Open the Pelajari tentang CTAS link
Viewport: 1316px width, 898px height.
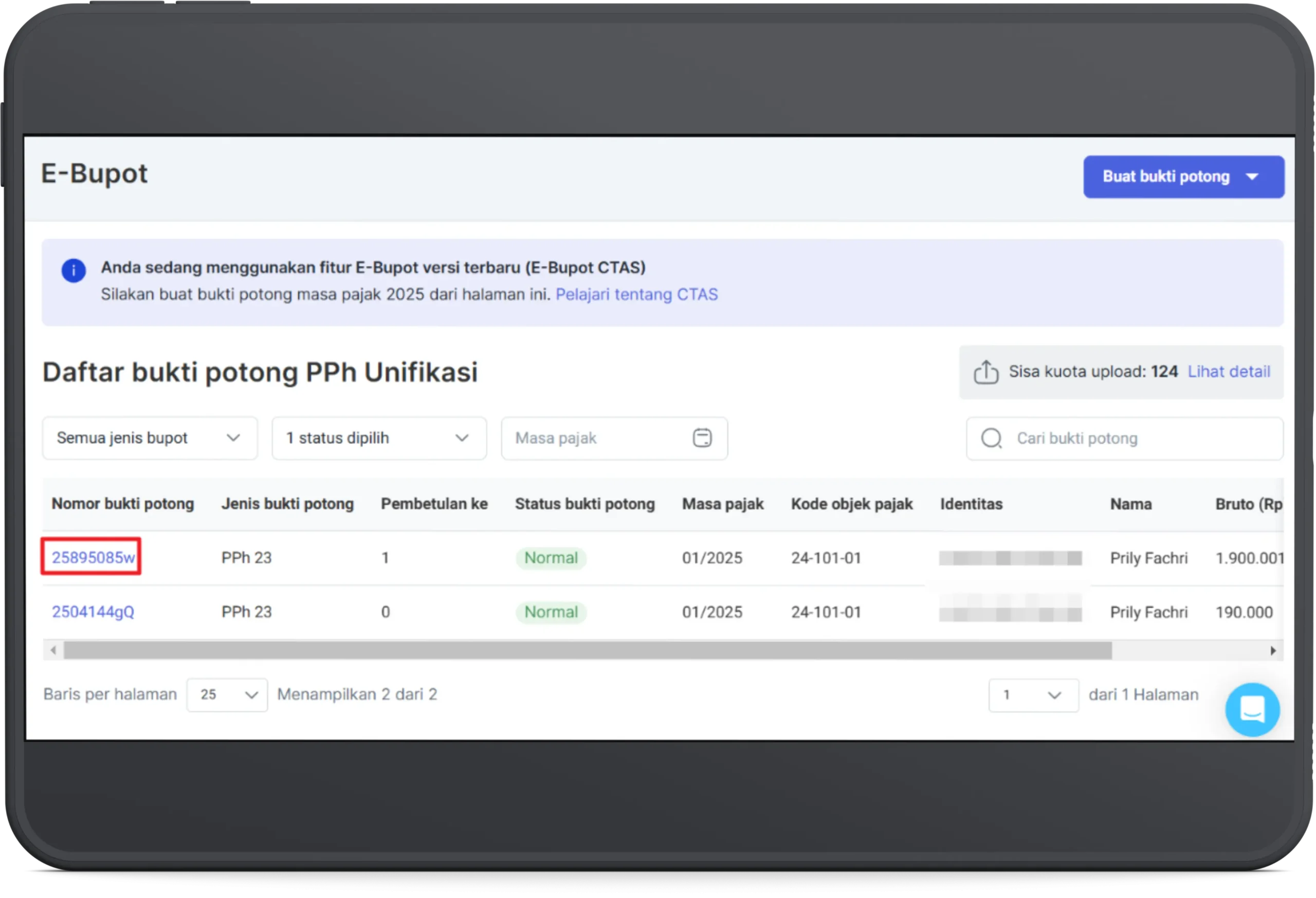(x=636, y=295)
